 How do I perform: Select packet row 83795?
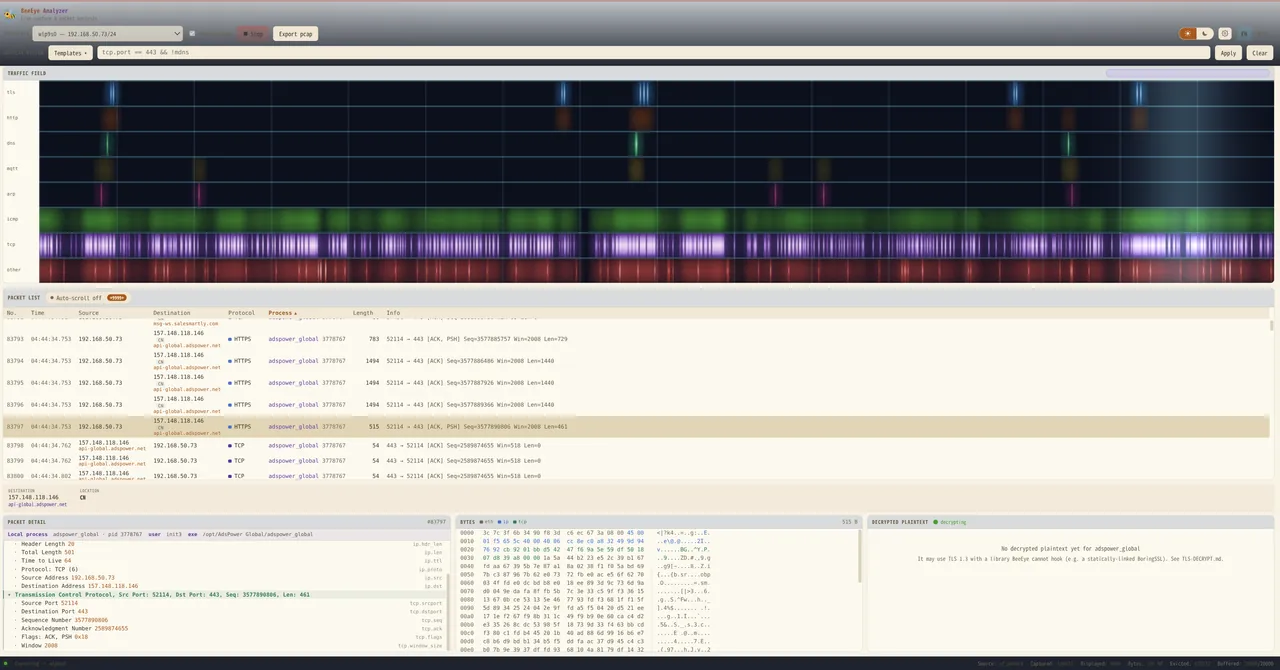pos(636,383)
